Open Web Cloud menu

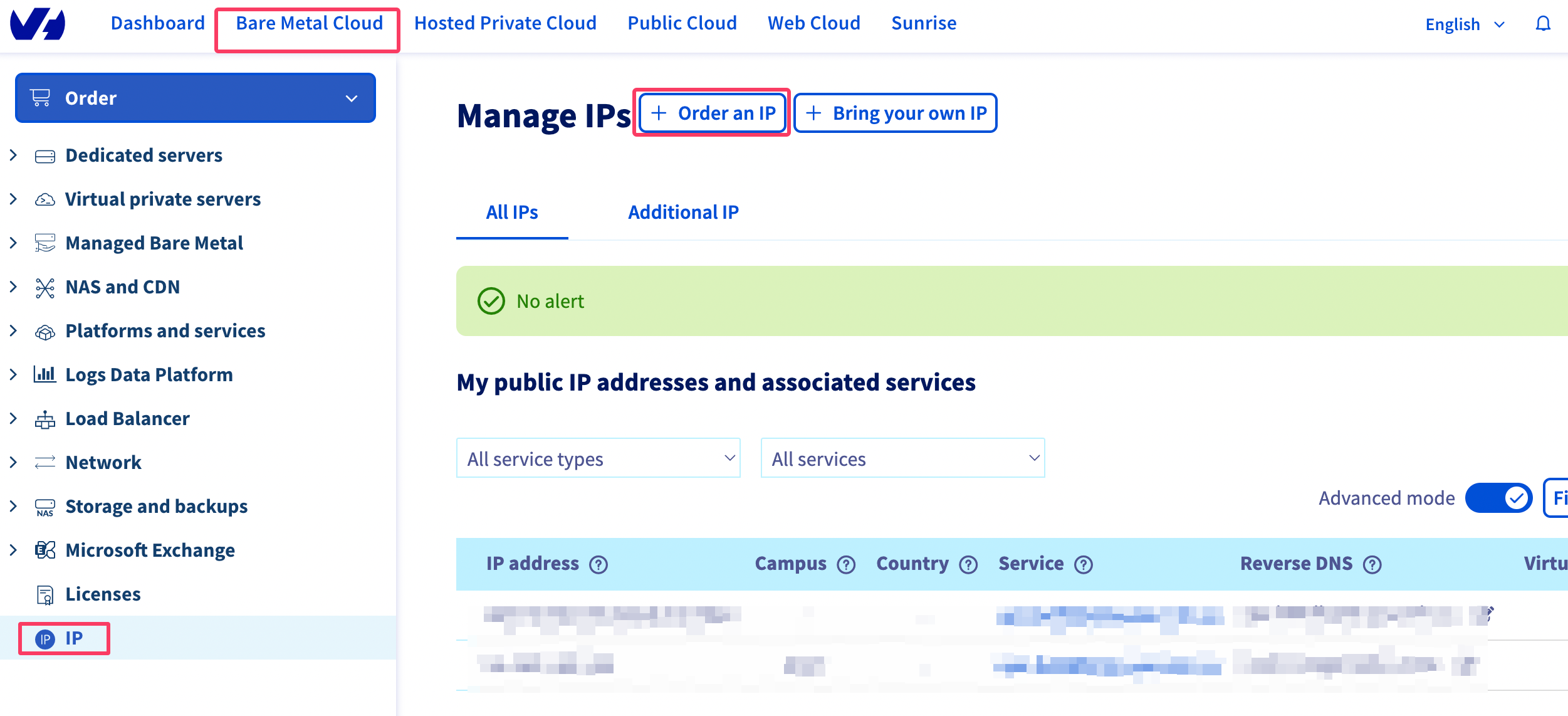[x=814, y=23]
